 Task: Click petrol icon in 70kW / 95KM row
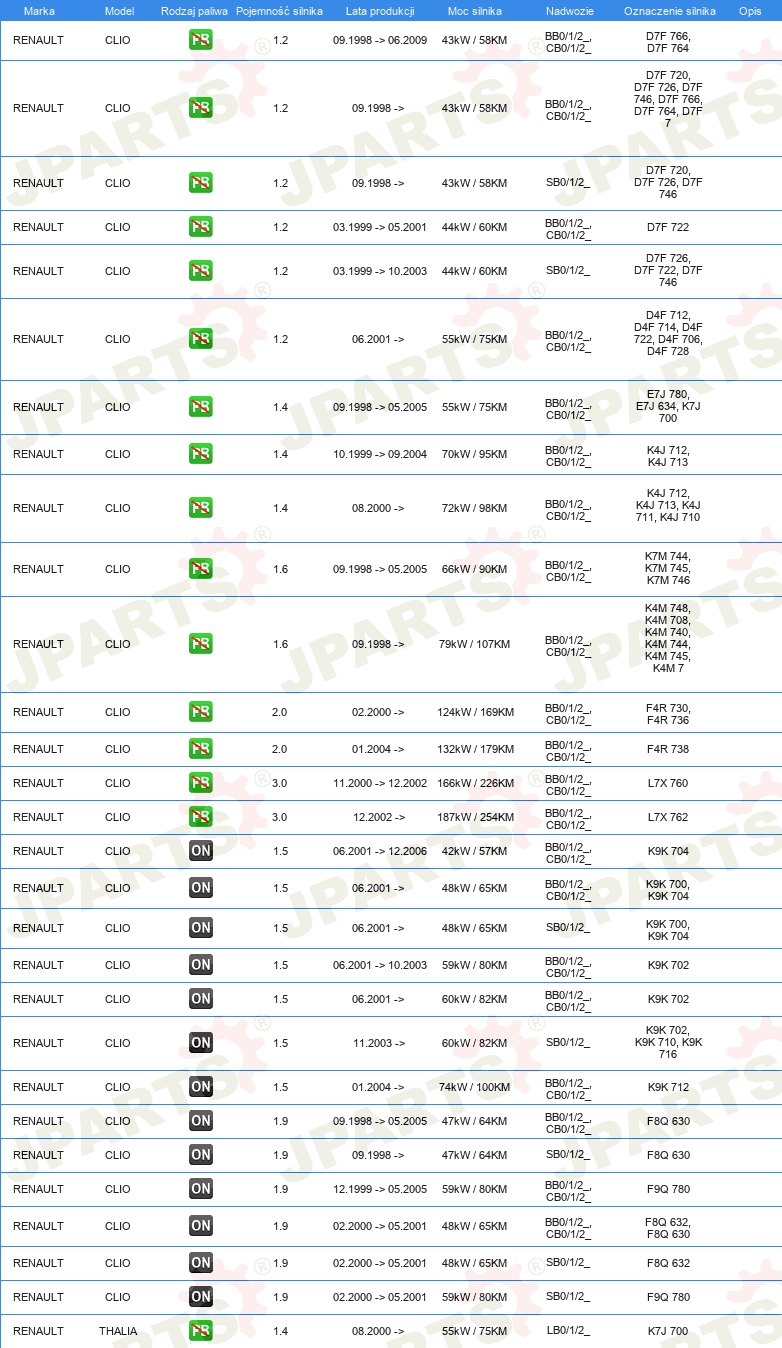(201, 454)
